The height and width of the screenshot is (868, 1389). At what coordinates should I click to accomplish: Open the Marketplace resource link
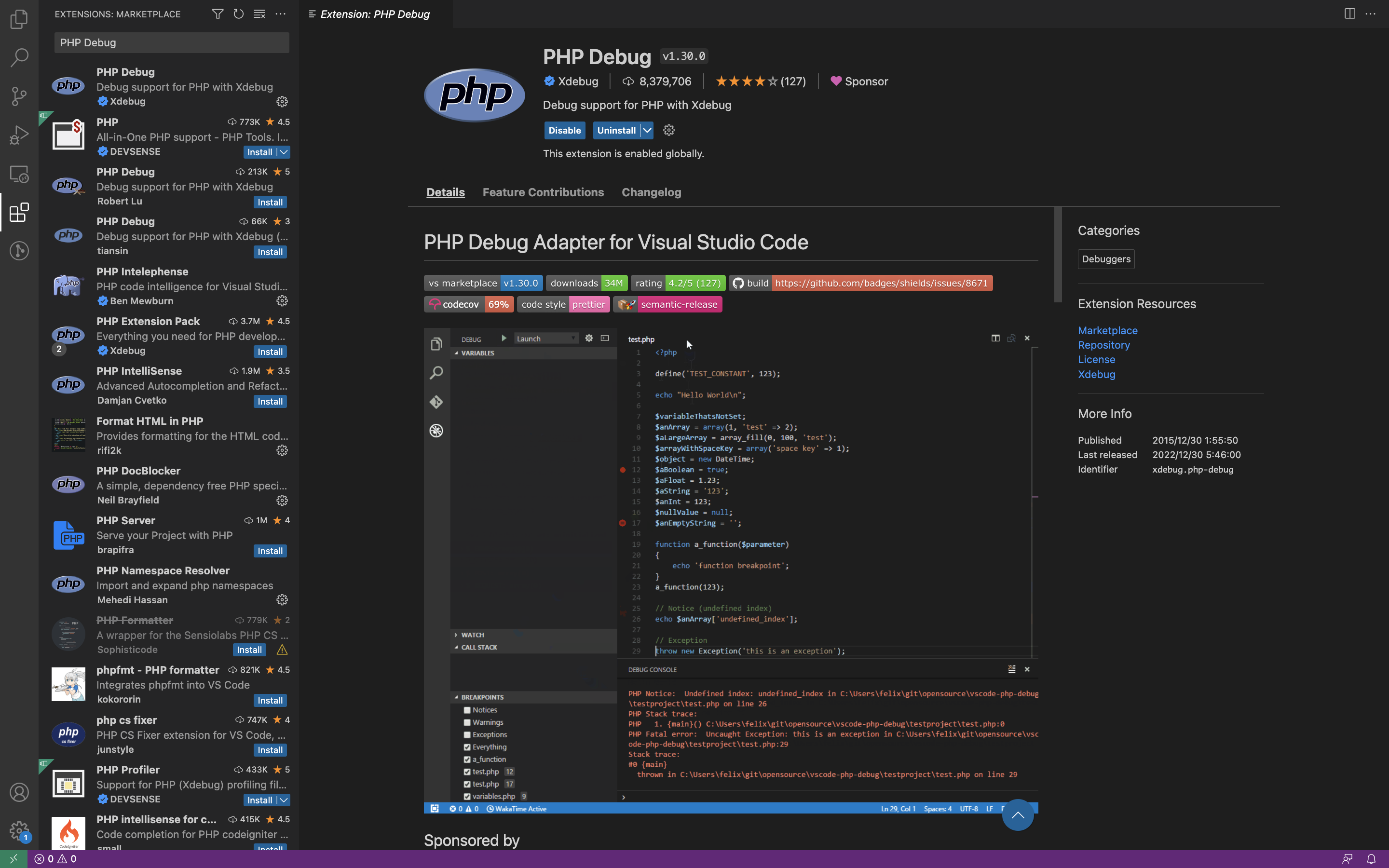[1108, 331]
